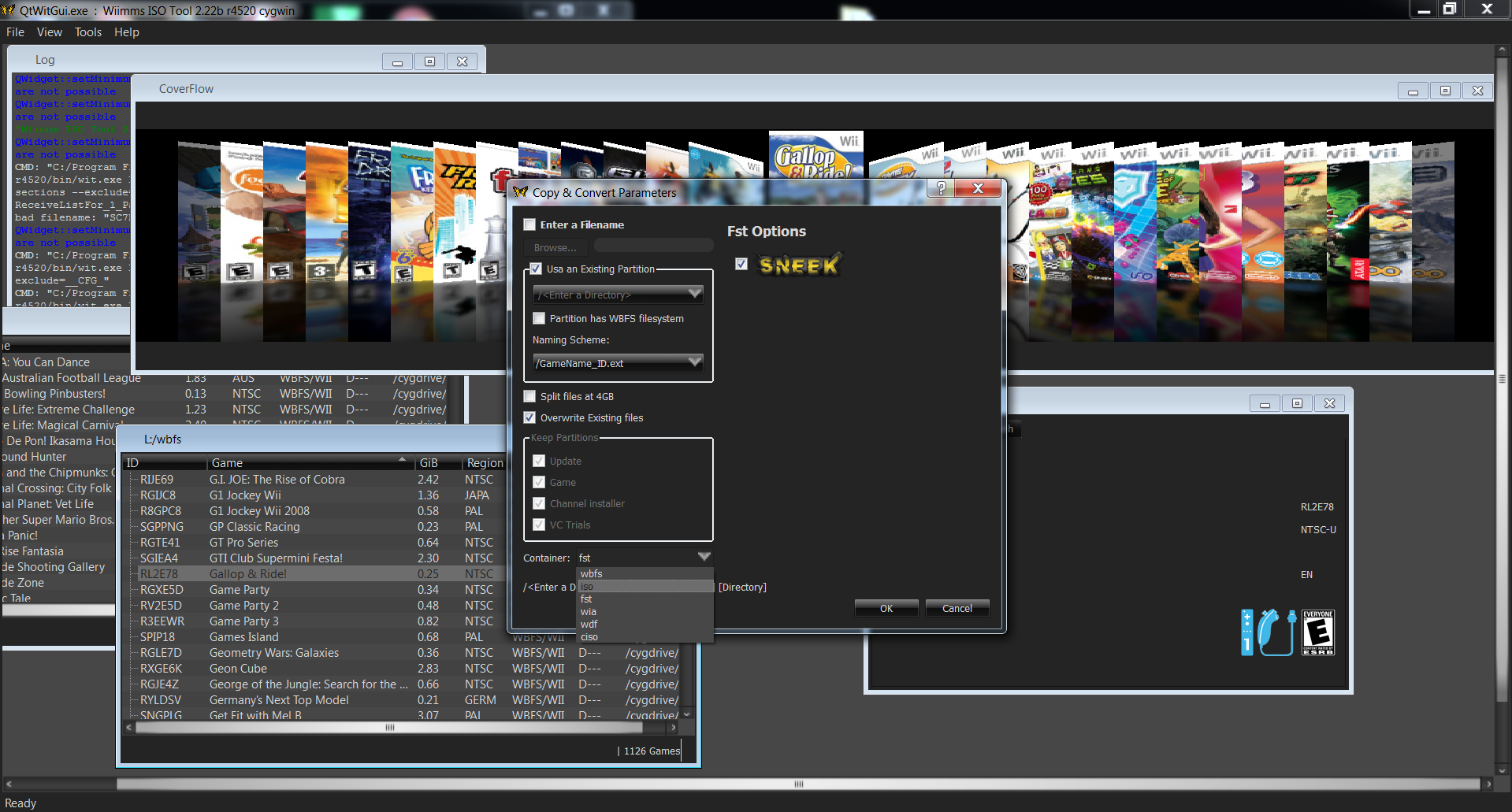This screenshot has height=812, width=1512.
Task: Click the Wii Remote controller icon
Action: tap(1246, 632)
